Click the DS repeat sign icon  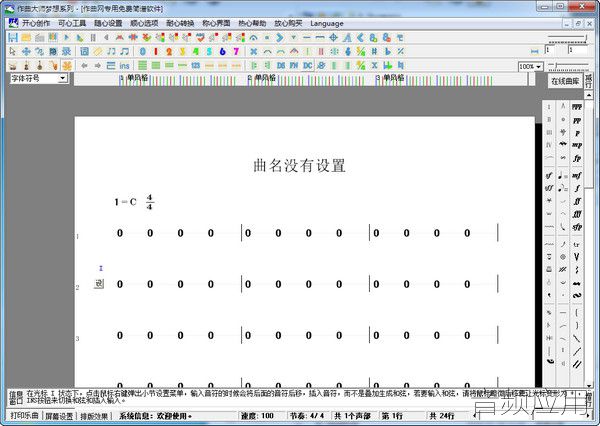pyautogui.click(x=281, y=65)
